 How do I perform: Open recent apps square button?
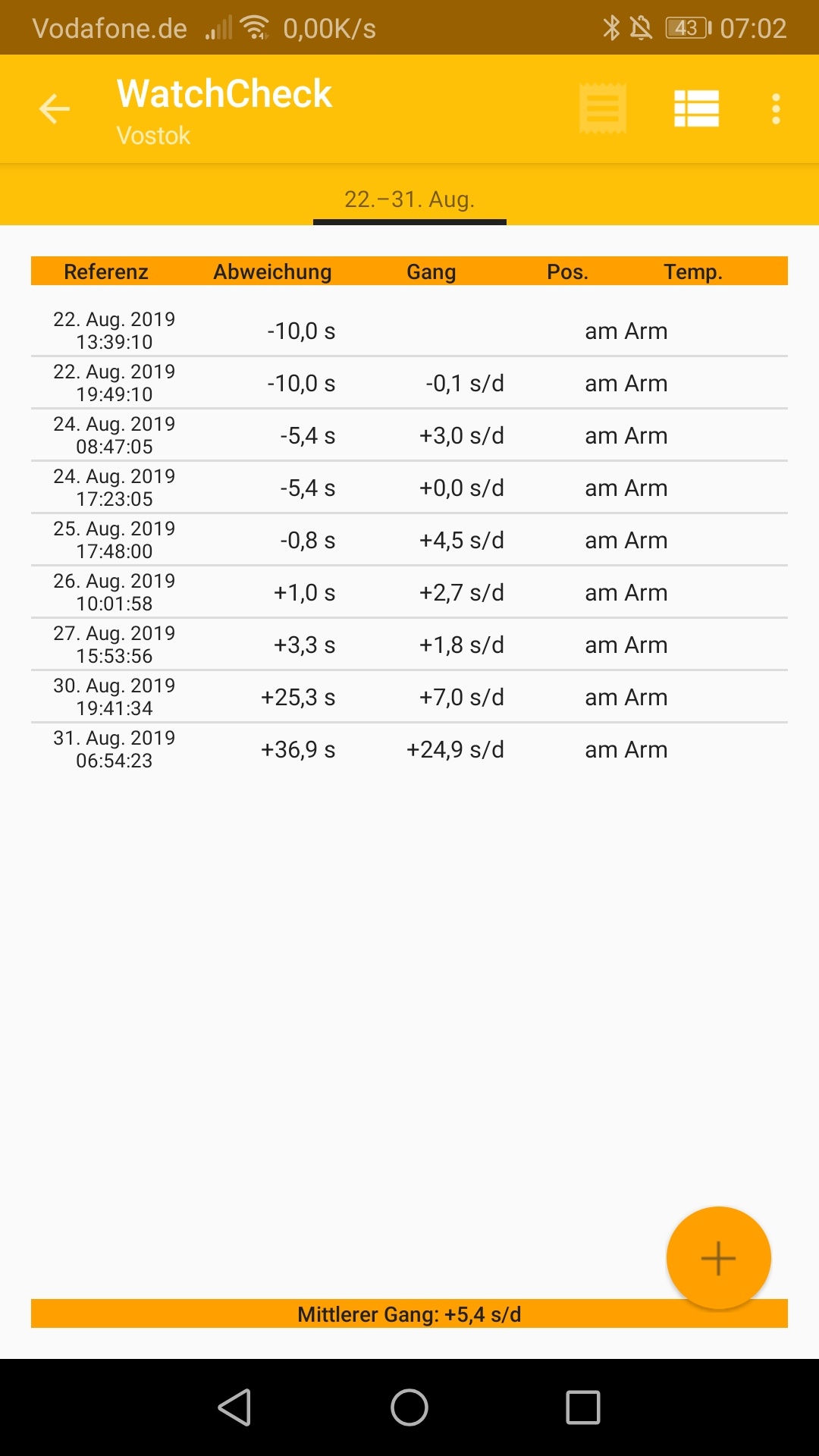coord(582,1407)
